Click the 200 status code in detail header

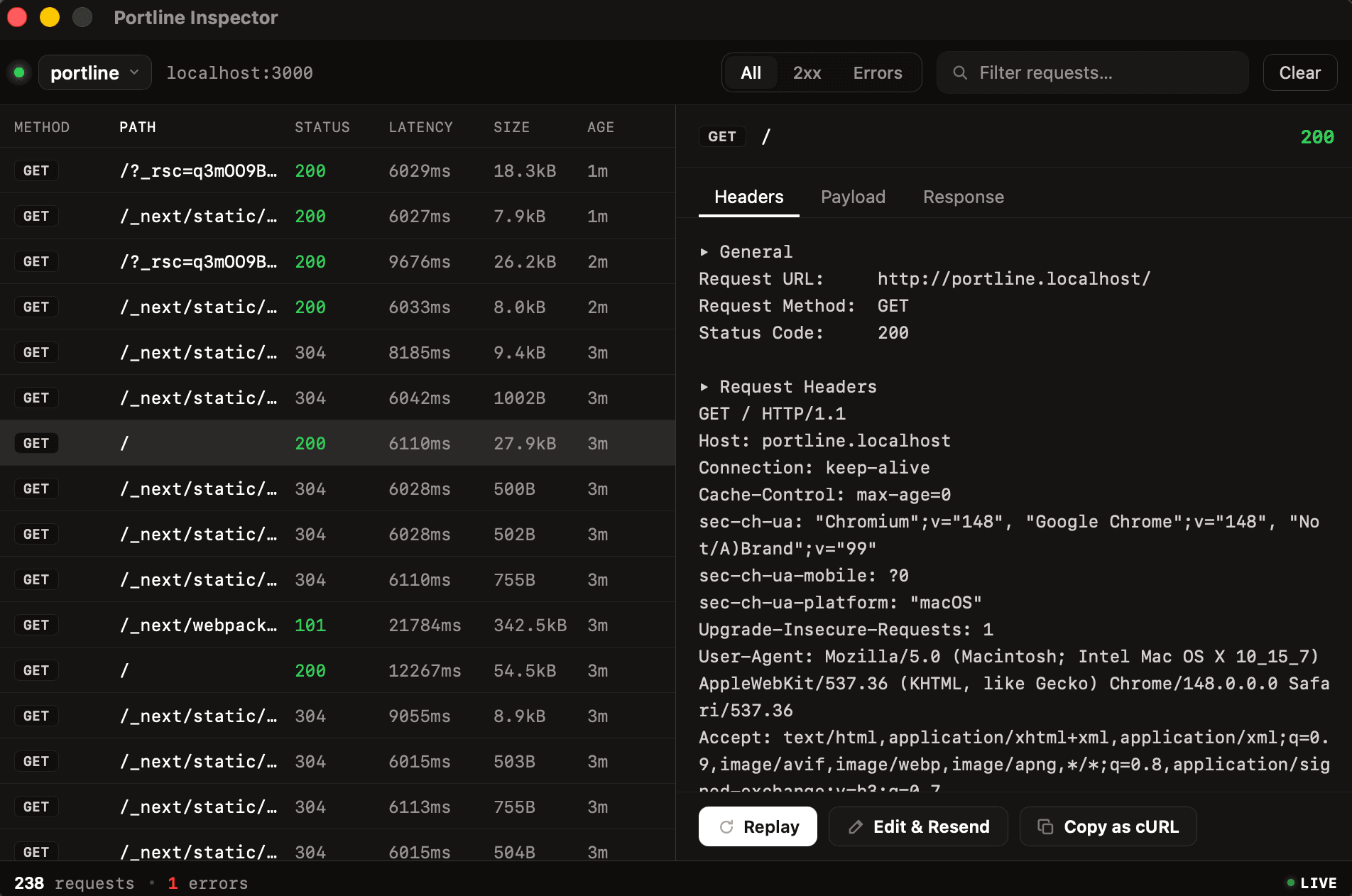(1316, 136)
